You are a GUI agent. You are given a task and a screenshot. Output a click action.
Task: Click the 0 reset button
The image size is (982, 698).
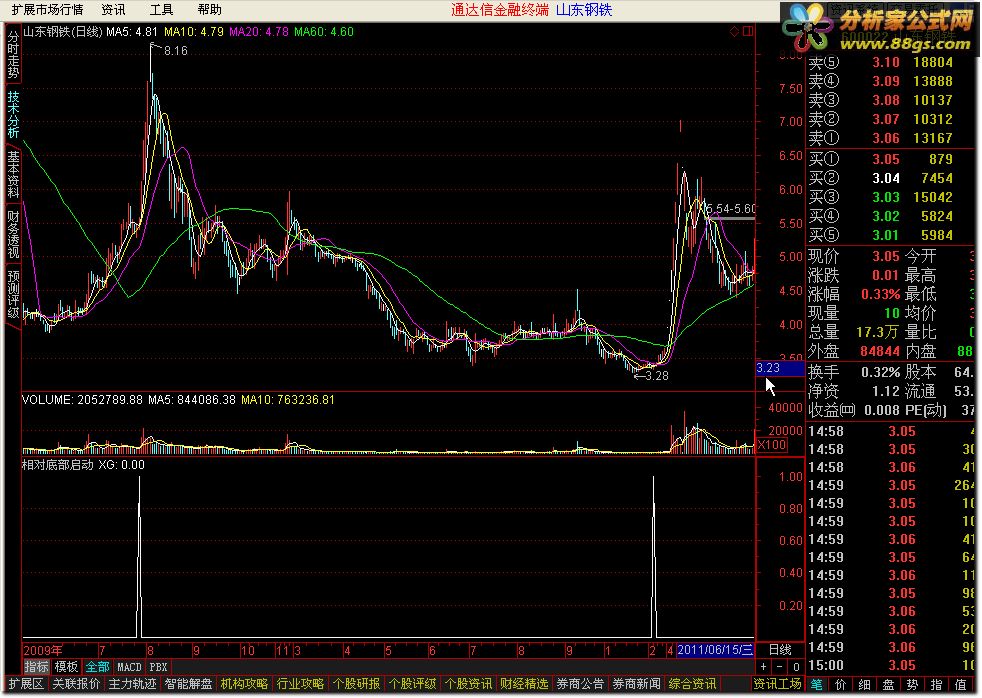[795, 667]
